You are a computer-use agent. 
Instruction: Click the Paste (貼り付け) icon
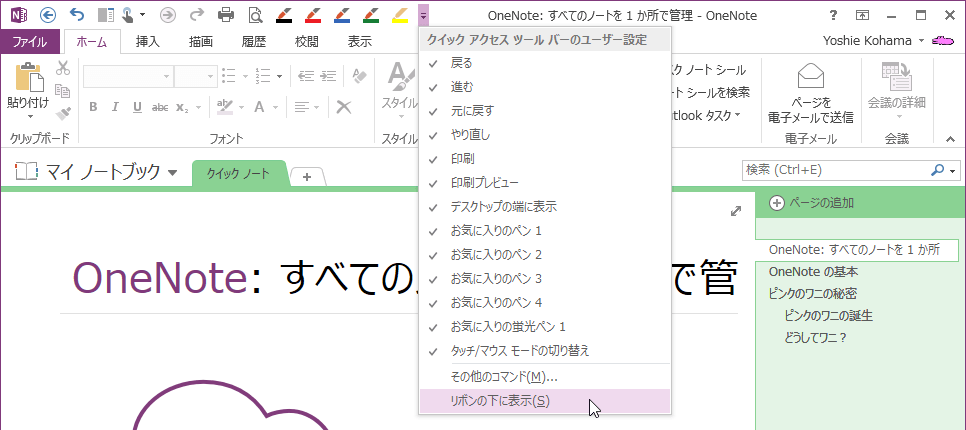(28, 78)
